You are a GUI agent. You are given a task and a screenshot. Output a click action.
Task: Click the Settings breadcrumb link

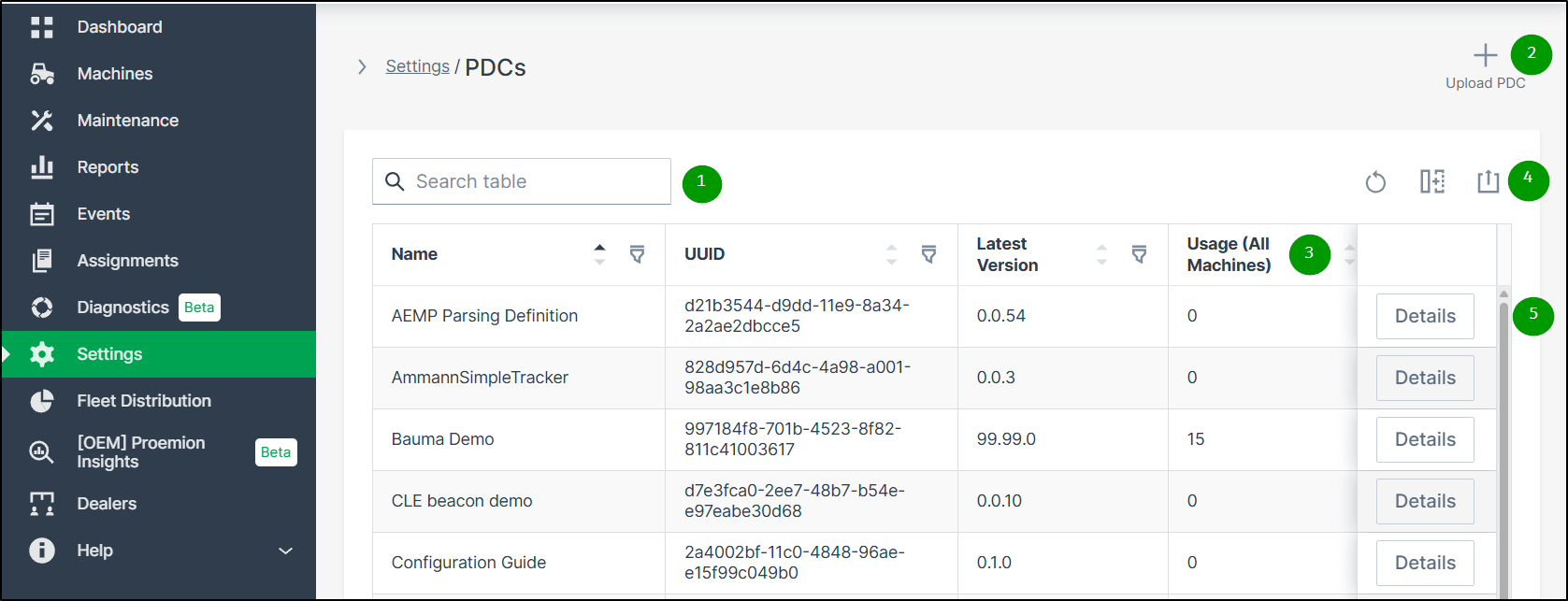click(417, 66)
